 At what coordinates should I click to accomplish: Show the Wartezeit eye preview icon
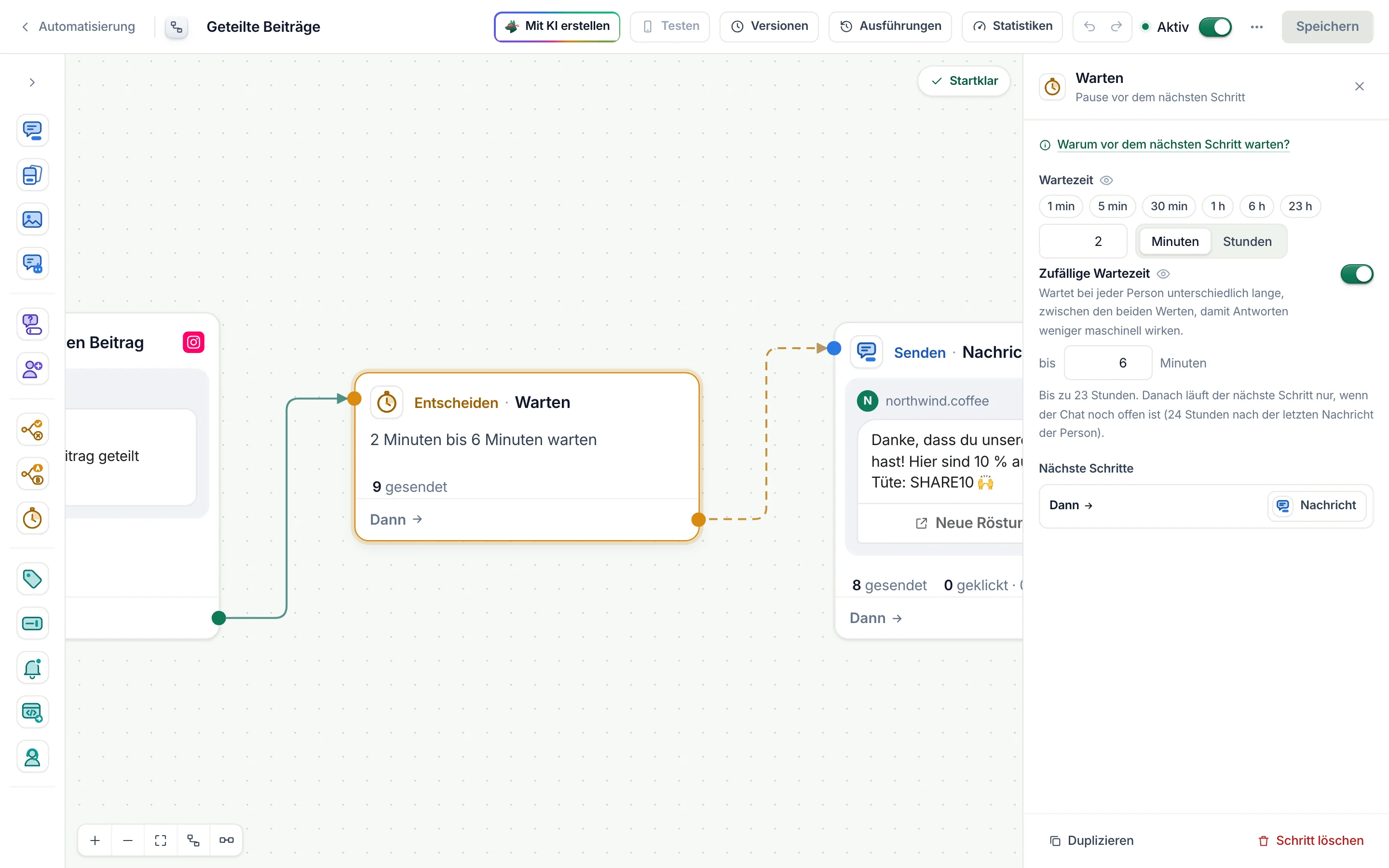click(1106, 180)
